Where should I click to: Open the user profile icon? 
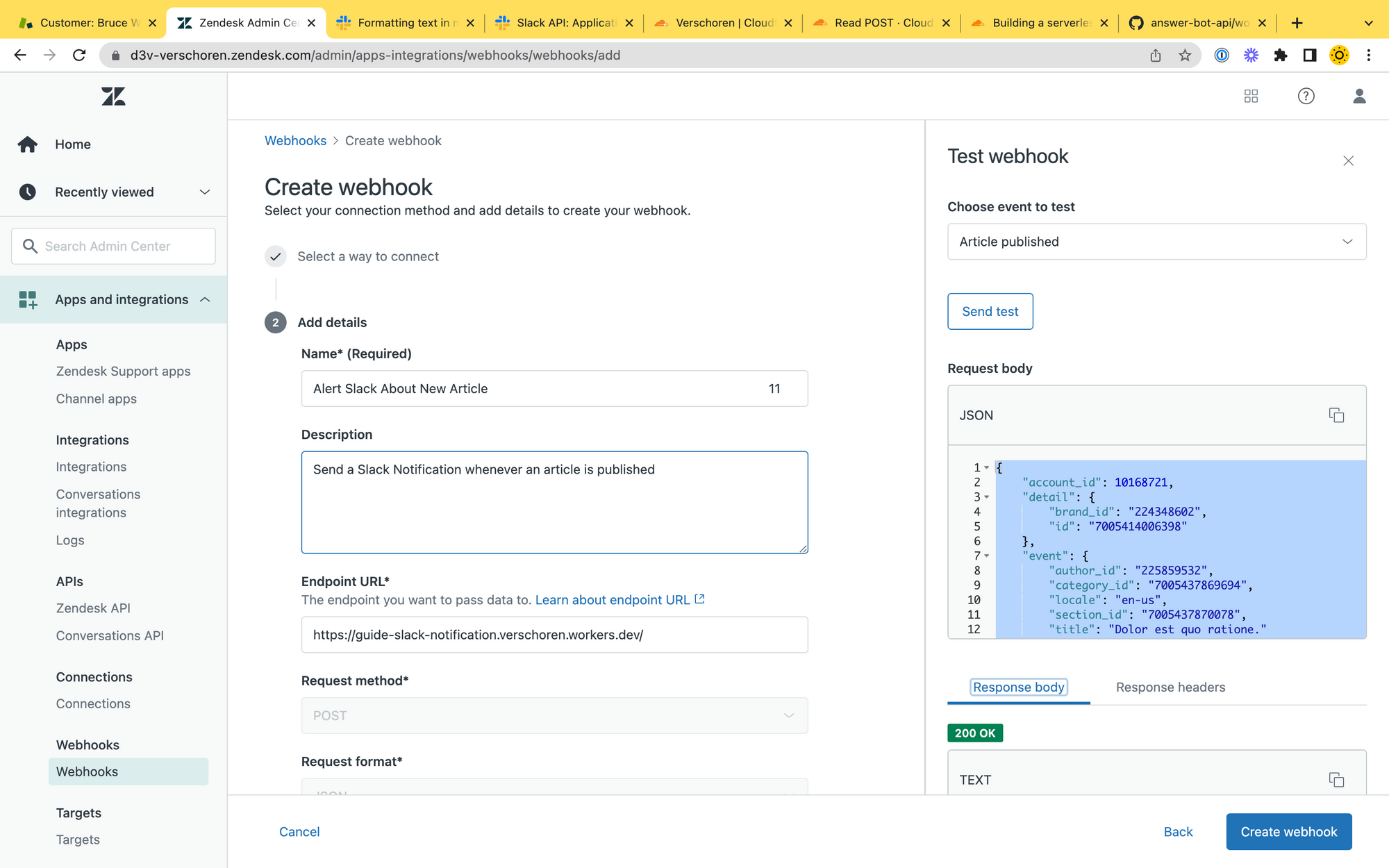[1359, 96]
